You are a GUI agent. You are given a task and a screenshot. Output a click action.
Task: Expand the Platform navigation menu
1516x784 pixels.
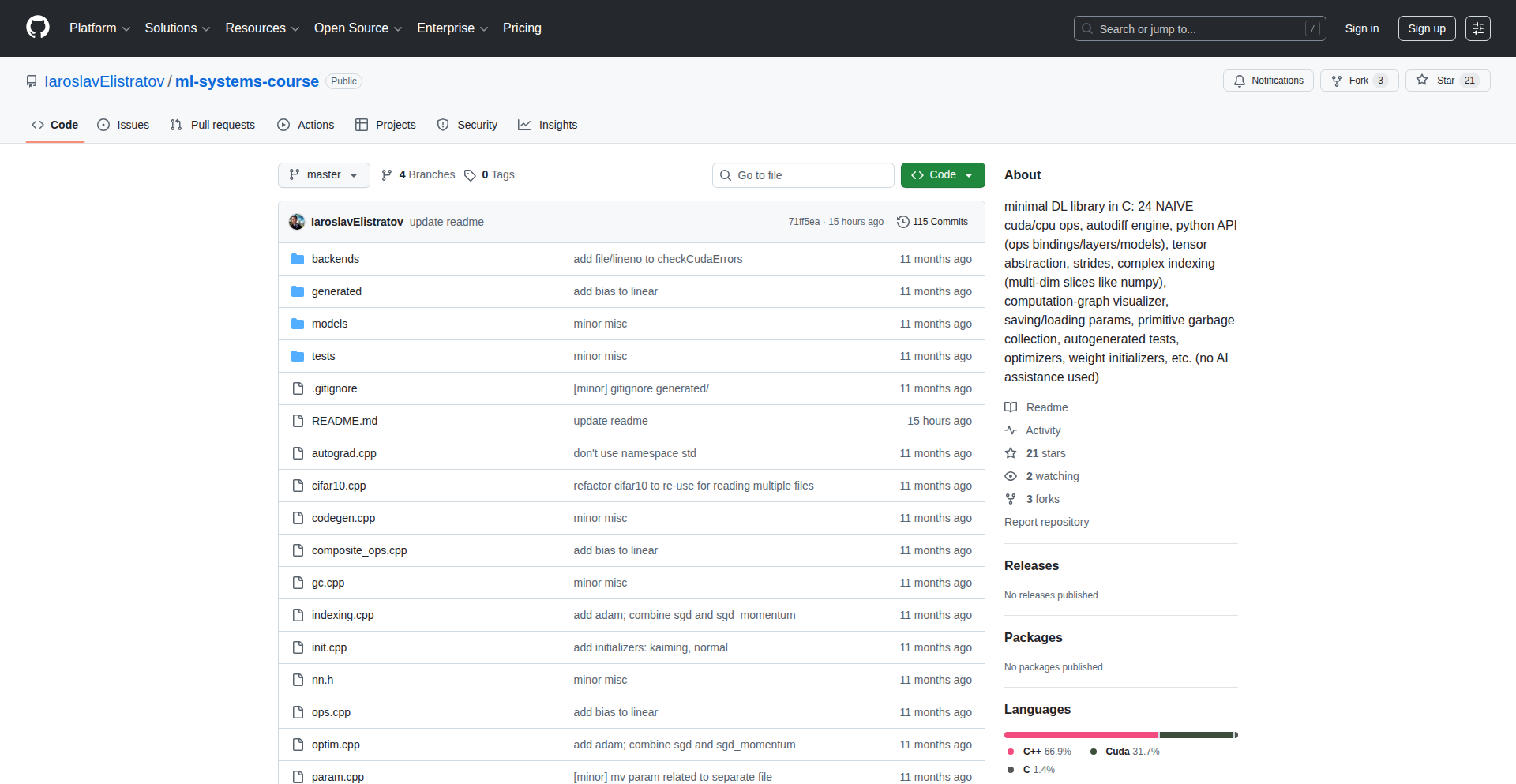(x=99, y=28)
